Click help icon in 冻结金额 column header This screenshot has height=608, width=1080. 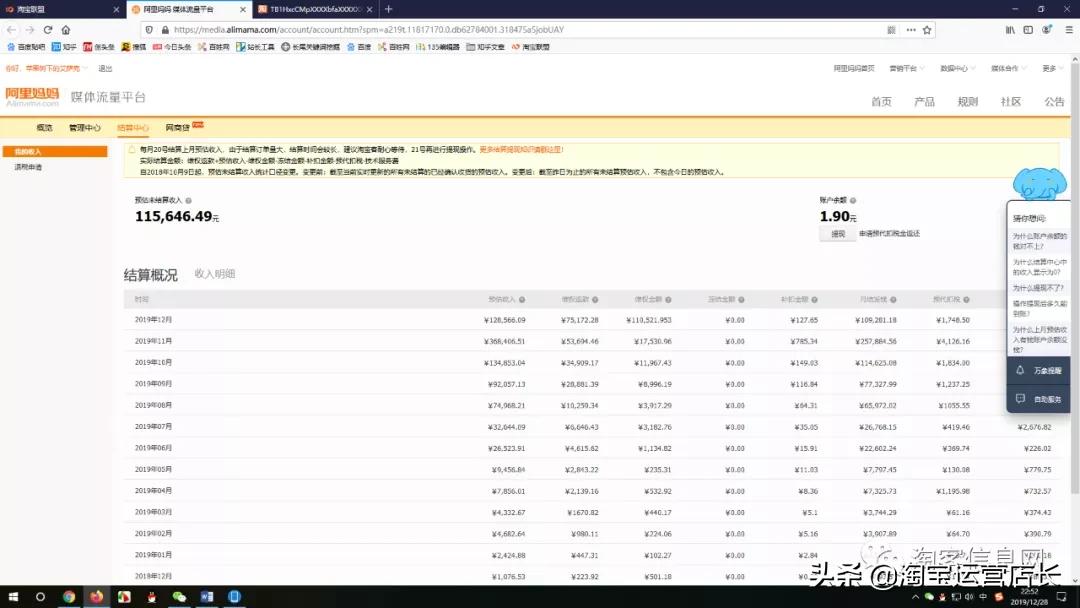coord(741,300)
